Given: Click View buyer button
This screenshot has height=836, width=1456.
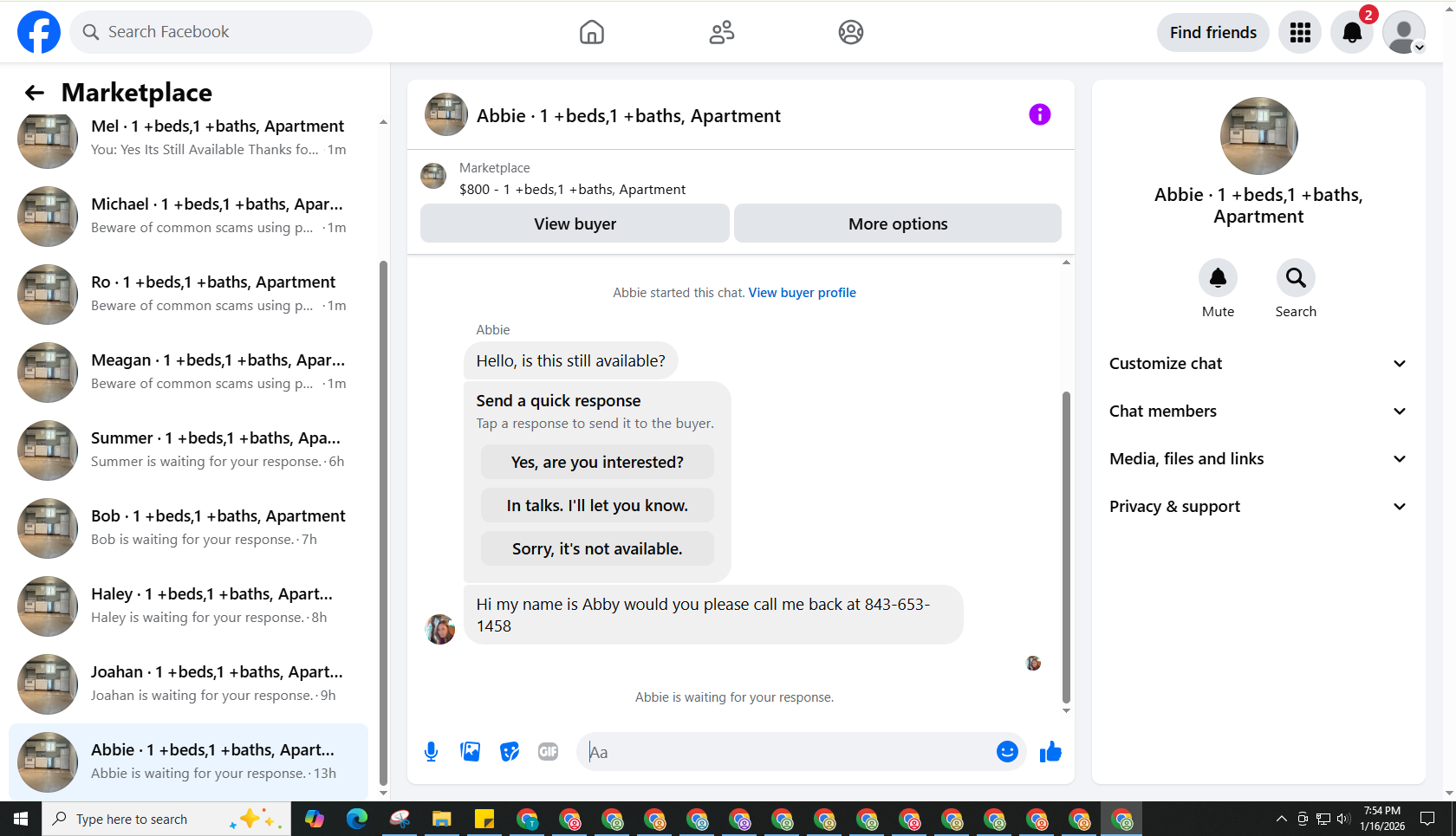Looking at the screenshot, I should click(575, 224).
